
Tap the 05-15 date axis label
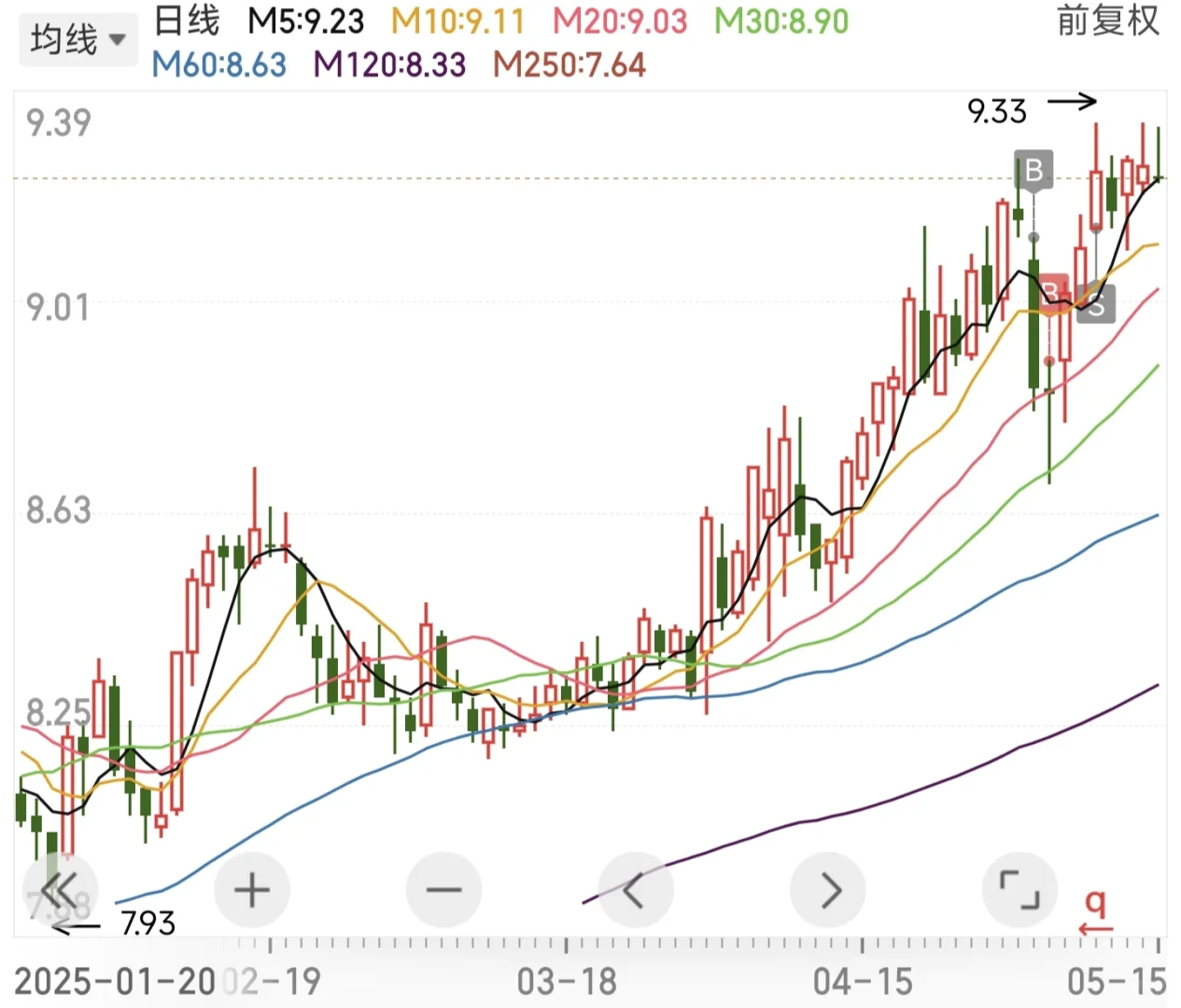click(x=1117, y=982)
